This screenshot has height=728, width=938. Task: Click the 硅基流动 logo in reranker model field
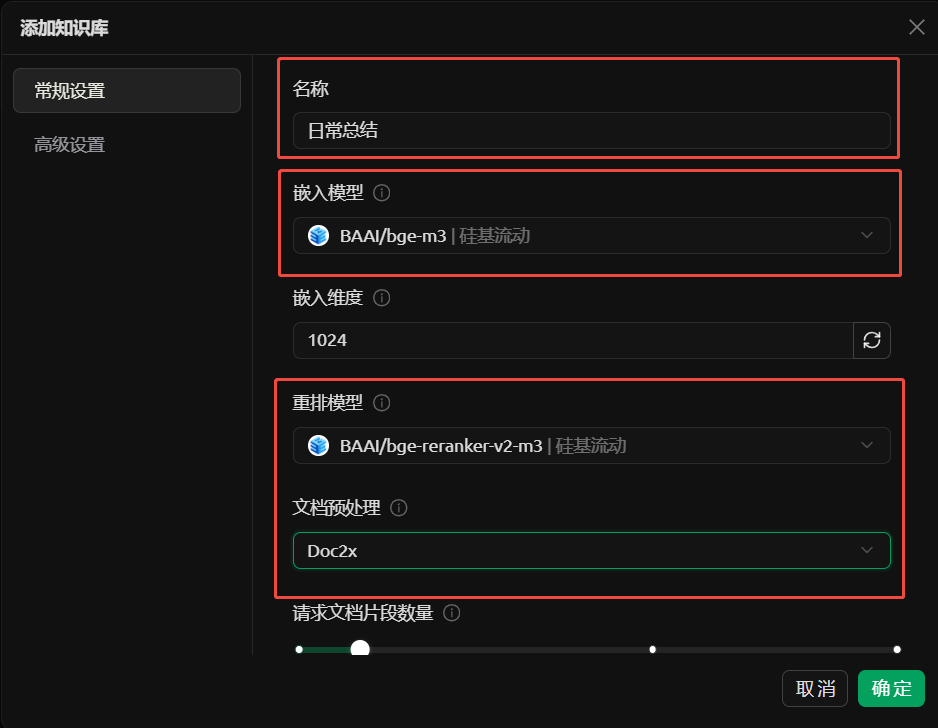click(x=318, y=446)
